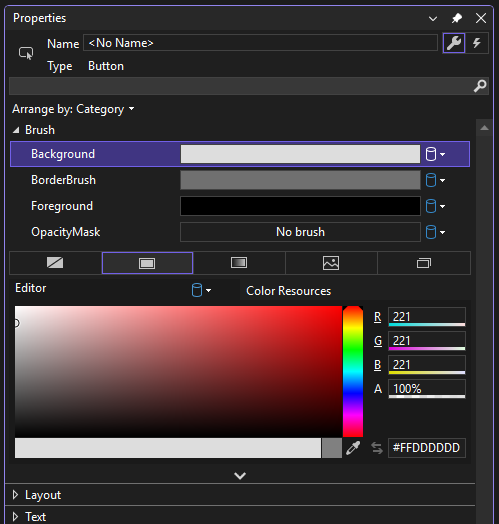499x524 pixels.
Task: Click the hue spectrum slider
Action: click(x=353, y=371)
